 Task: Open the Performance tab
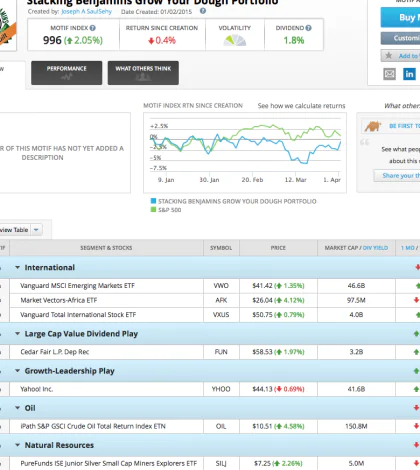pos(67,73)
